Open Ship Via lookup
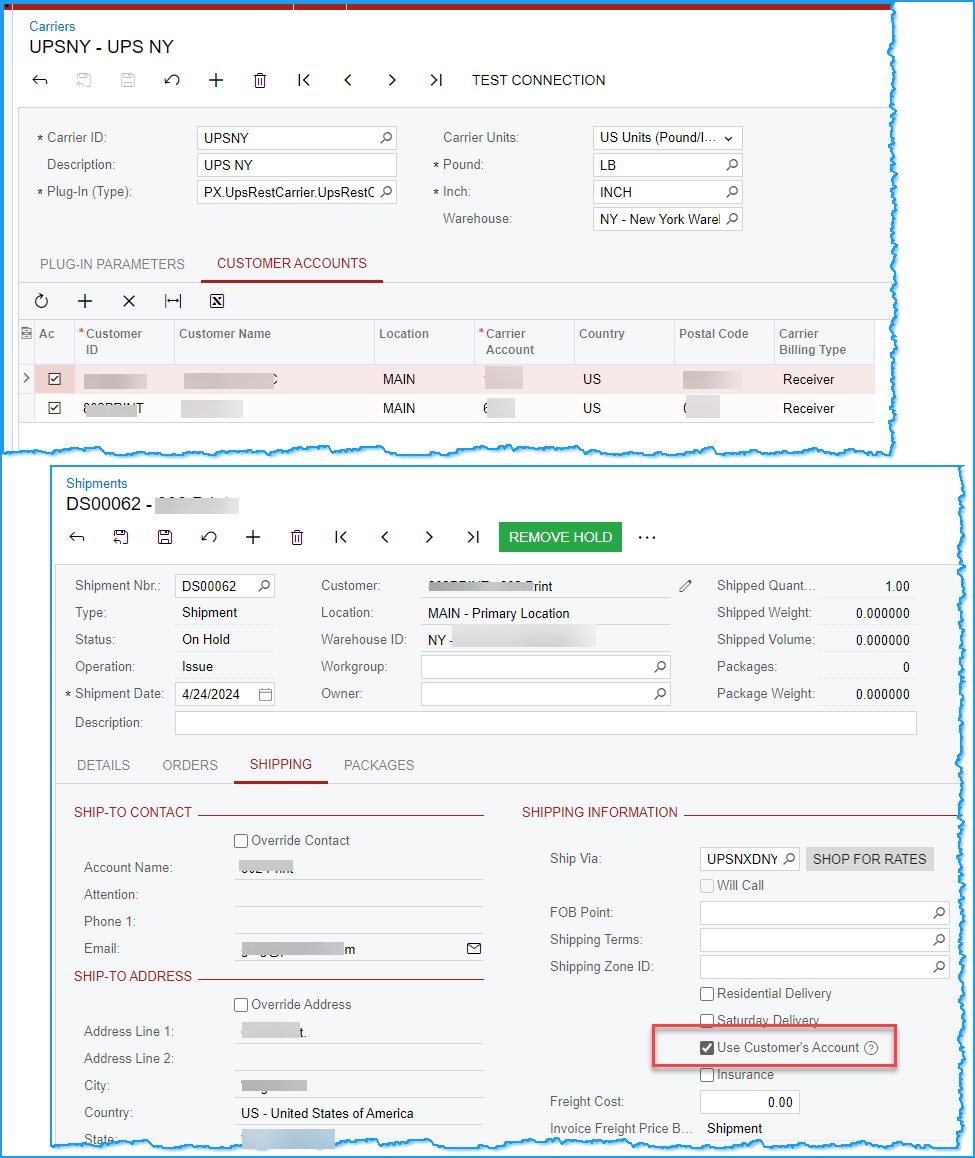Viewport: 975px width, 1158px height. coord(789,859)
